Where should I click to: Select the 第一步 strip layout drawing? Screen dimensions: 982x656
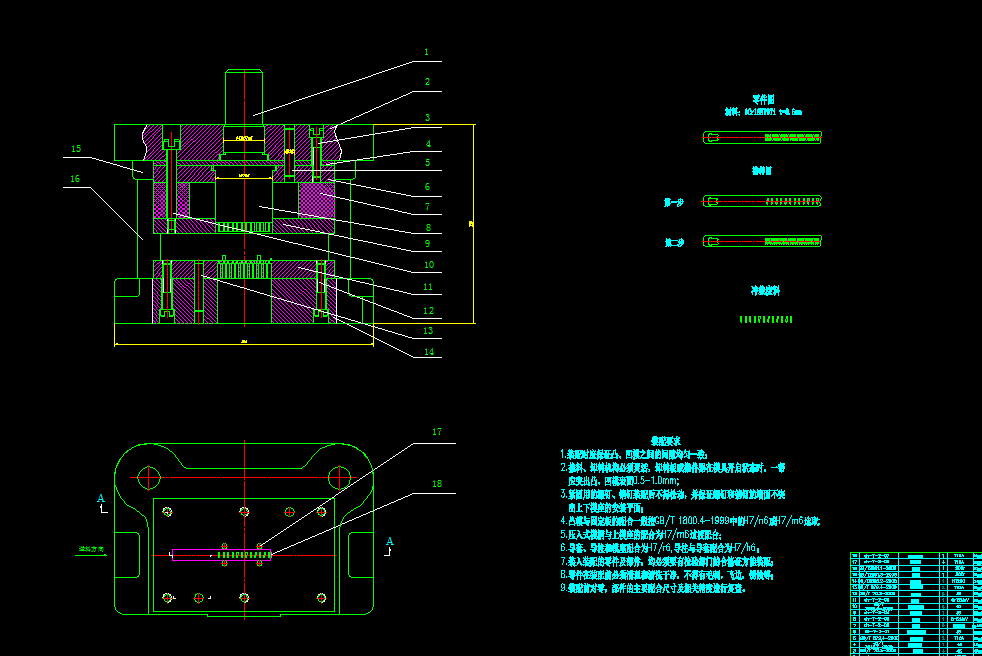click(762, 201)
